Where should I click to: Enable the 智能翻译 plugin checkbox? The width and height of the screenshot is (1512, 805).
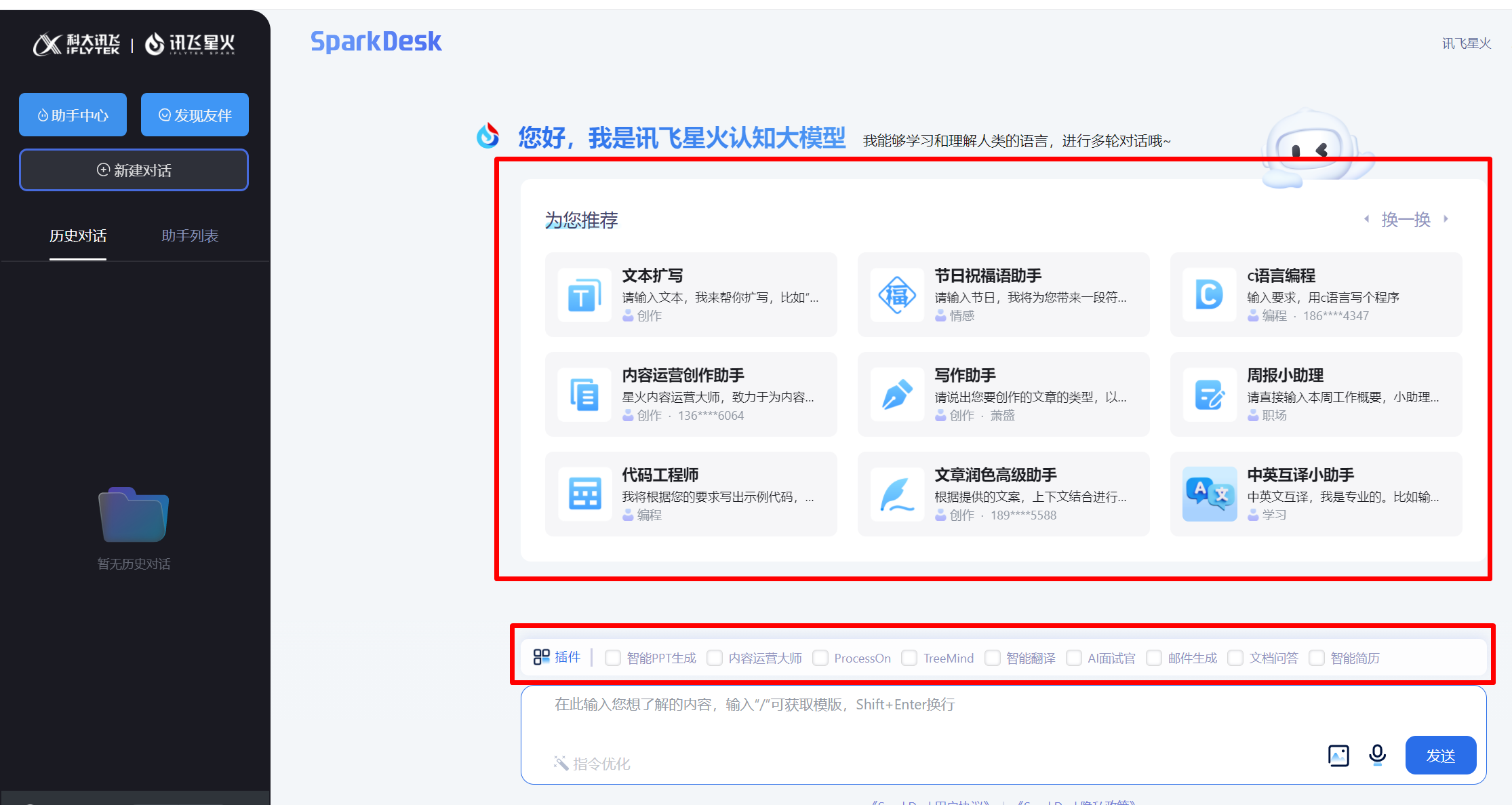click(992, 658)
